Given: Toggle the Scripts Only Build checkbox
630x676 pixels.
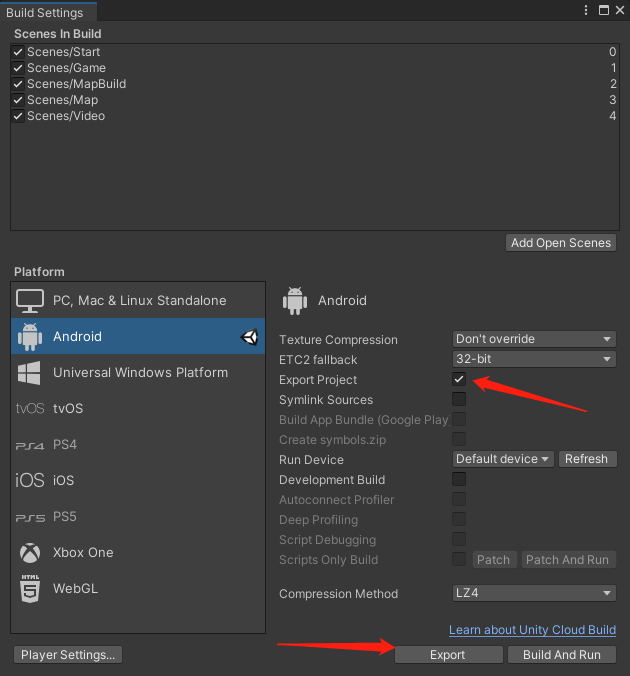Looking at the screenshot, I should (459, 559).
